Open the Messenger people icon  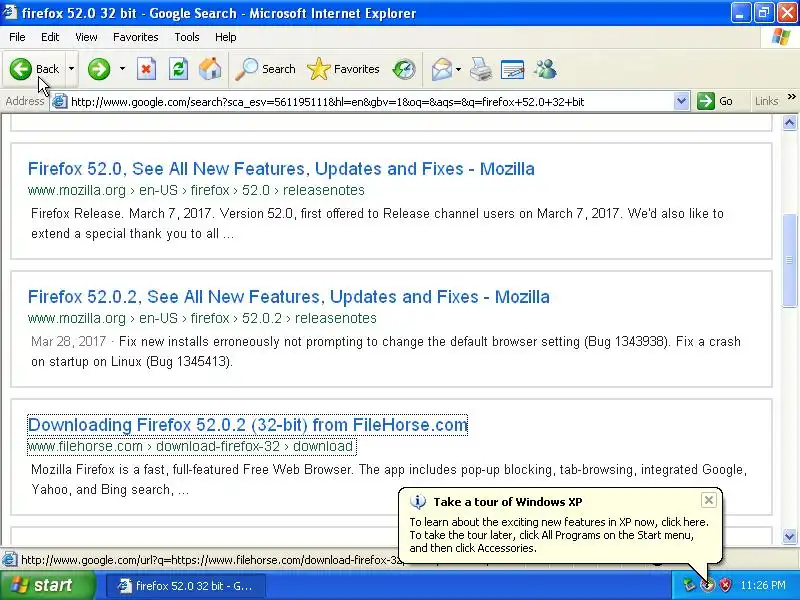pos(545,69)
